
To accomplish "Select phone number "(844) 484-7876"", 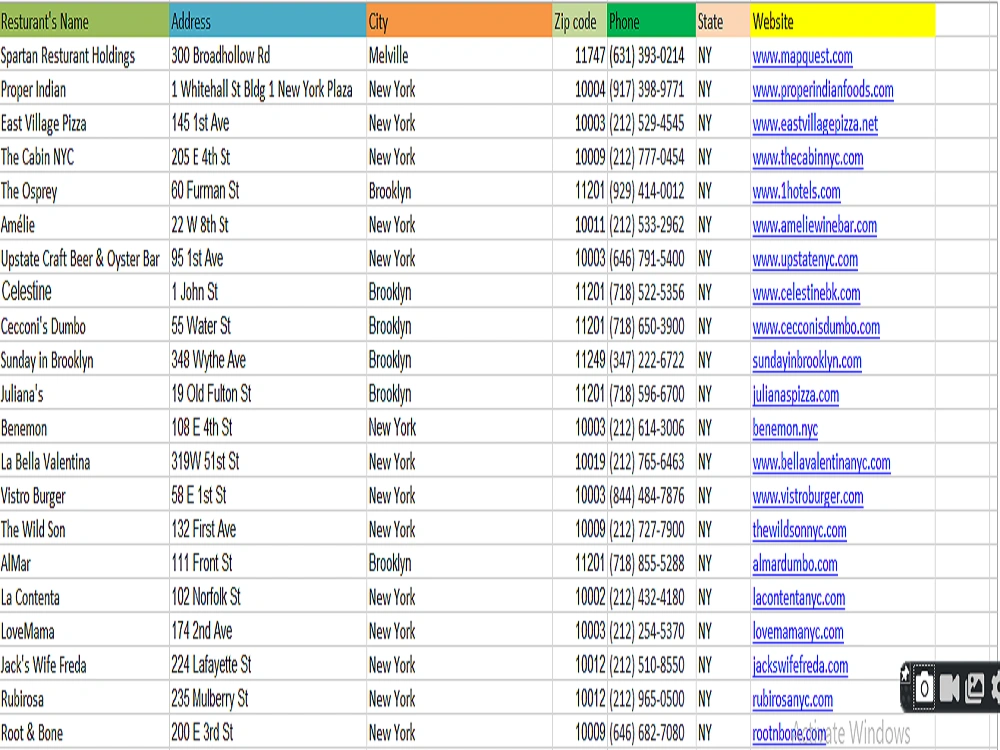I will [651, 495].
